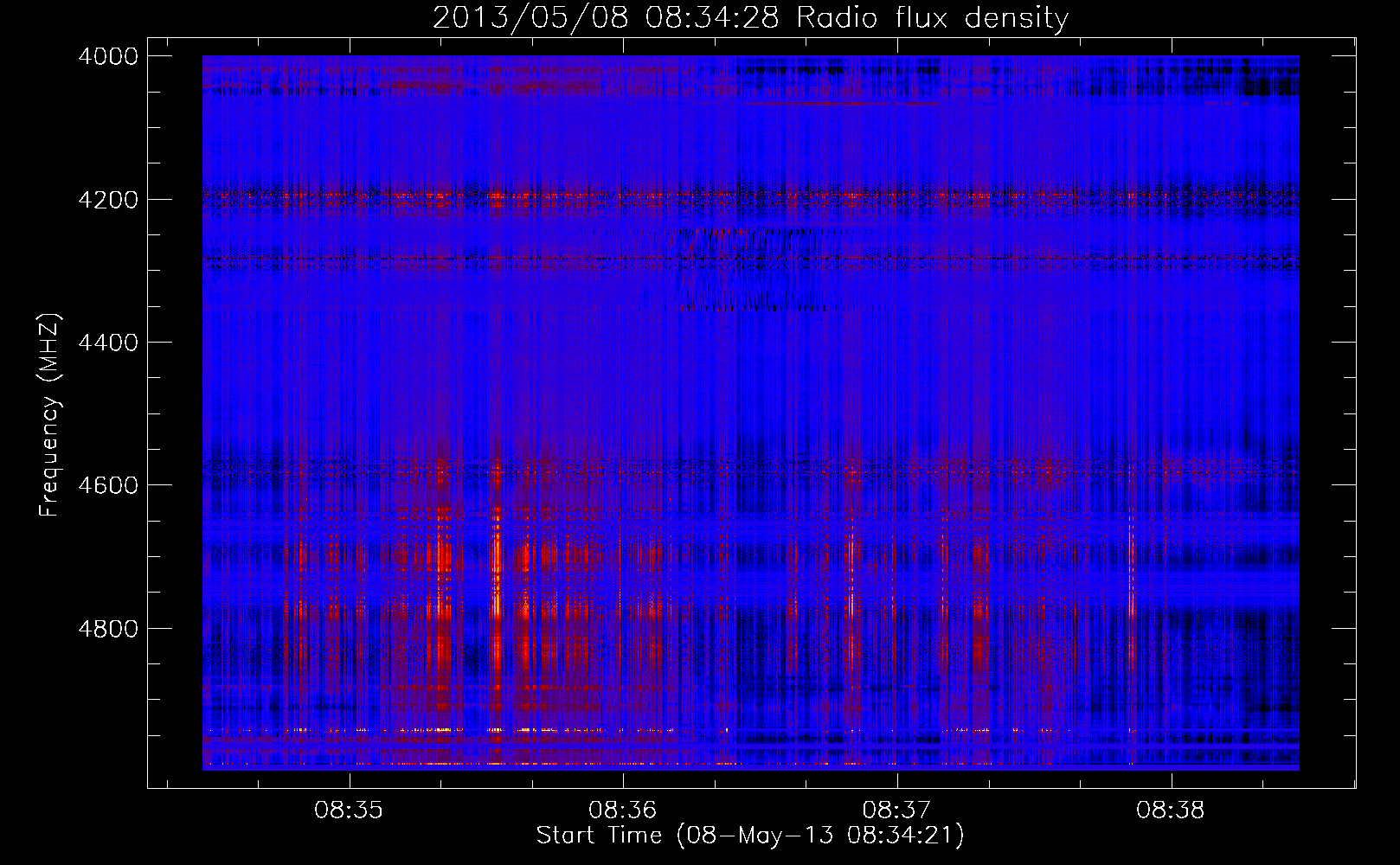
Task: Click the plot title '2013/05/08 08:34:28 Radio flux density'
Action: coord(750,17)
